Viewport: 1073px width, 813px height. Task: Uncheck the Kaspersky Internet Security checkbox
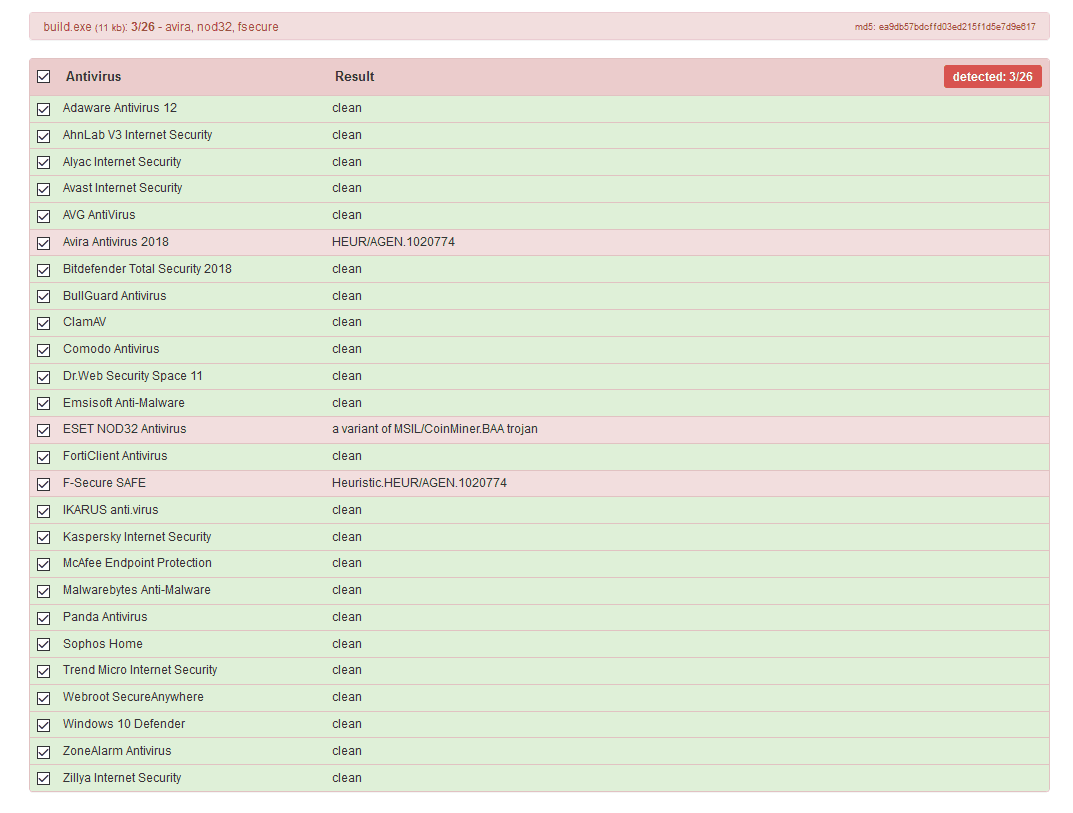click(x=44, y=538)
